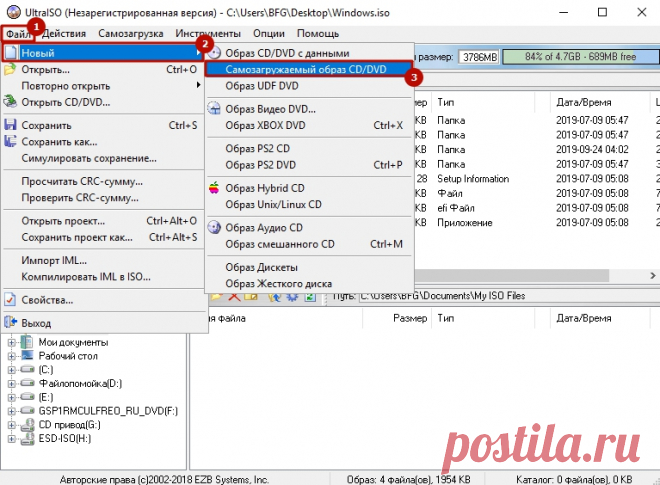Click the Рабочий стол desktop icon in tree

[27, 355]
